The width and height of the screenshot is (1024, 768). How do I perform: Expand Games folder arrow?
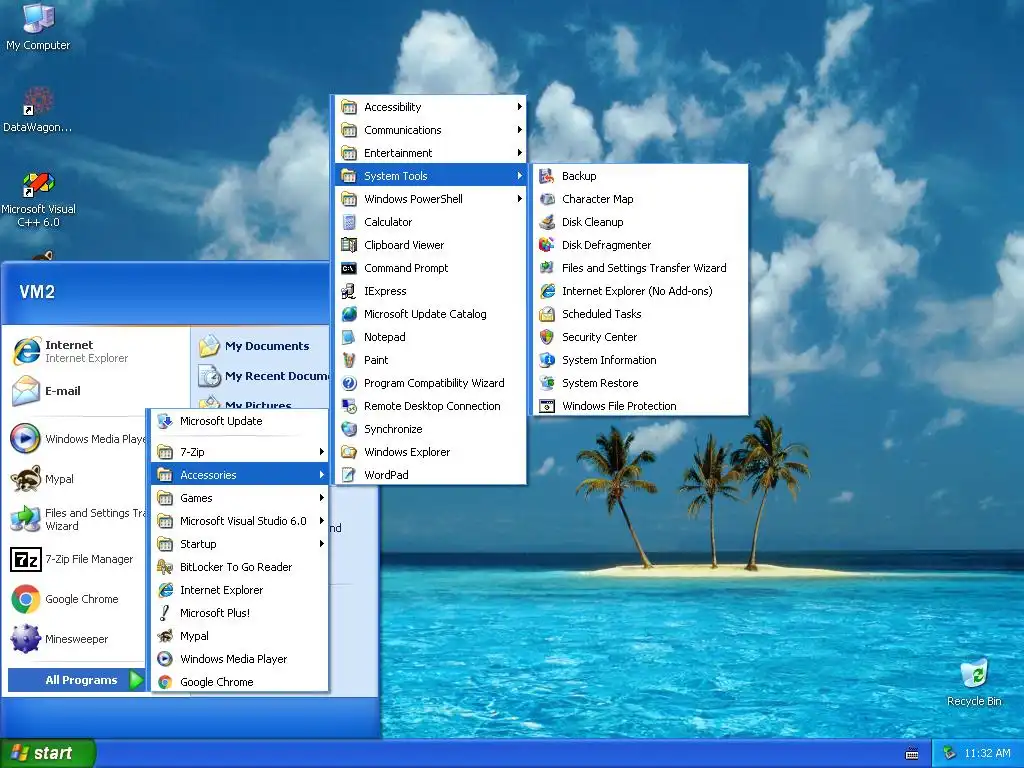tap(322, 498)
